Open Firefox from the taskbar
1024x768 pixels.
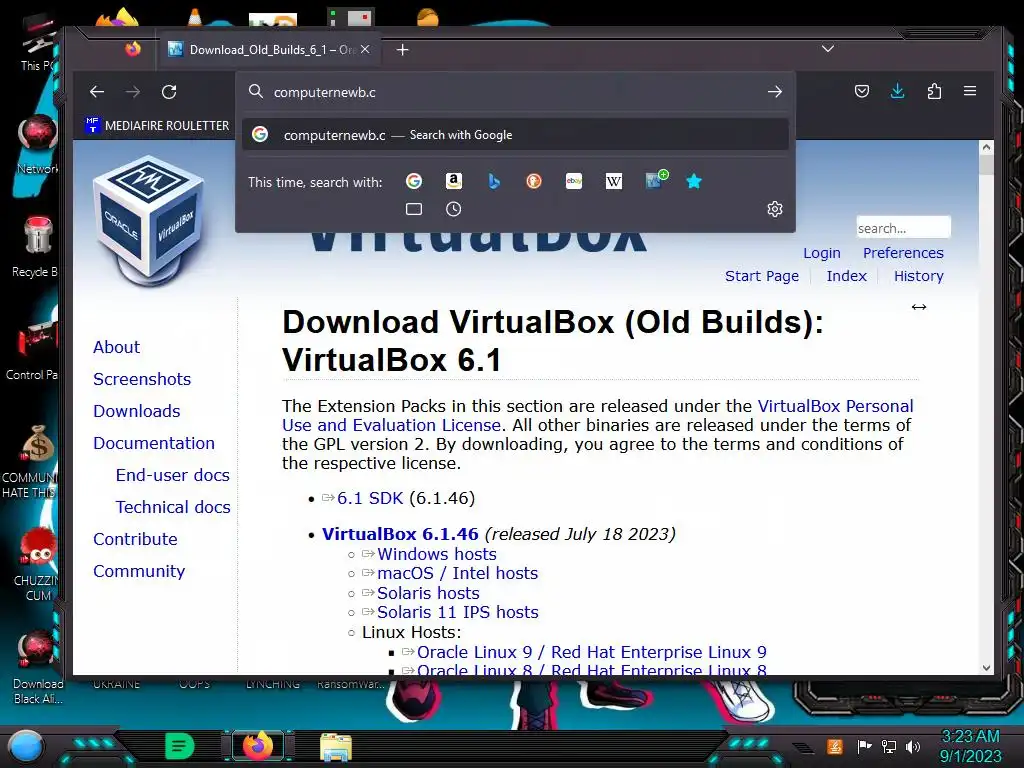[257, 746]
